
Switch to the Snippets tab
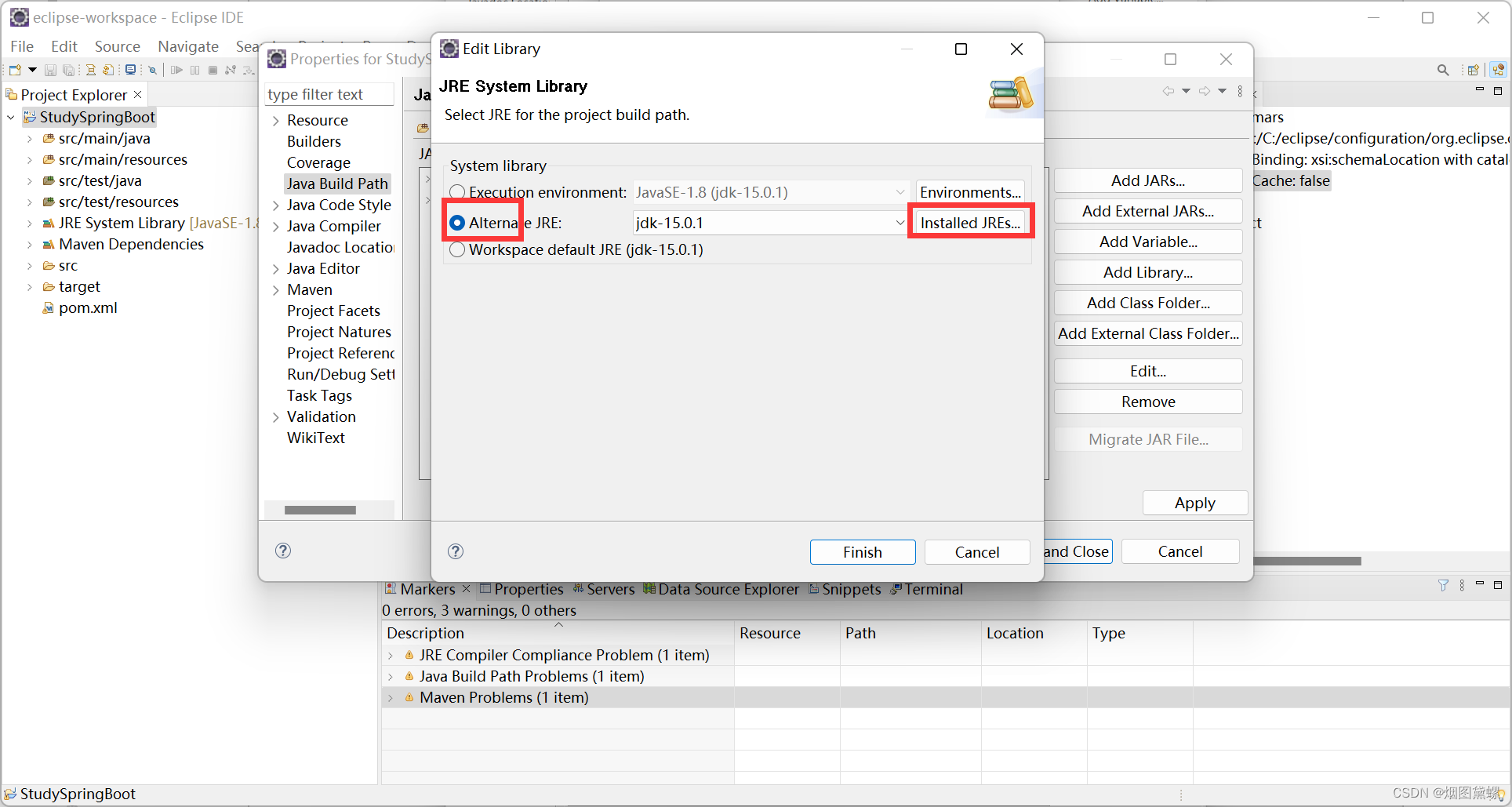pos(845,589)
